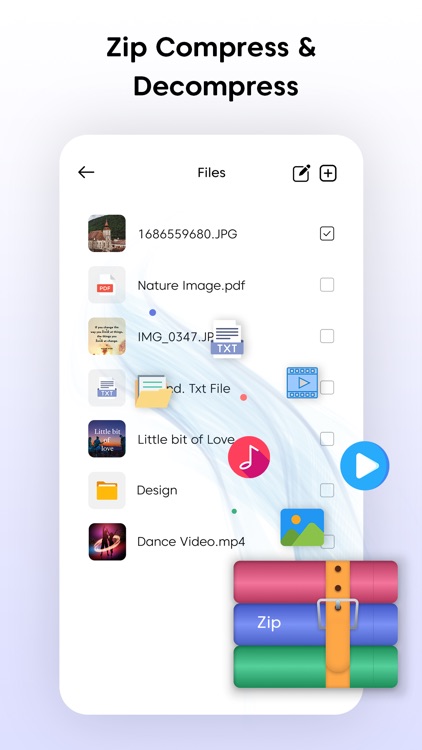Click the yellow Design folder icon

[x=107, y=490]
